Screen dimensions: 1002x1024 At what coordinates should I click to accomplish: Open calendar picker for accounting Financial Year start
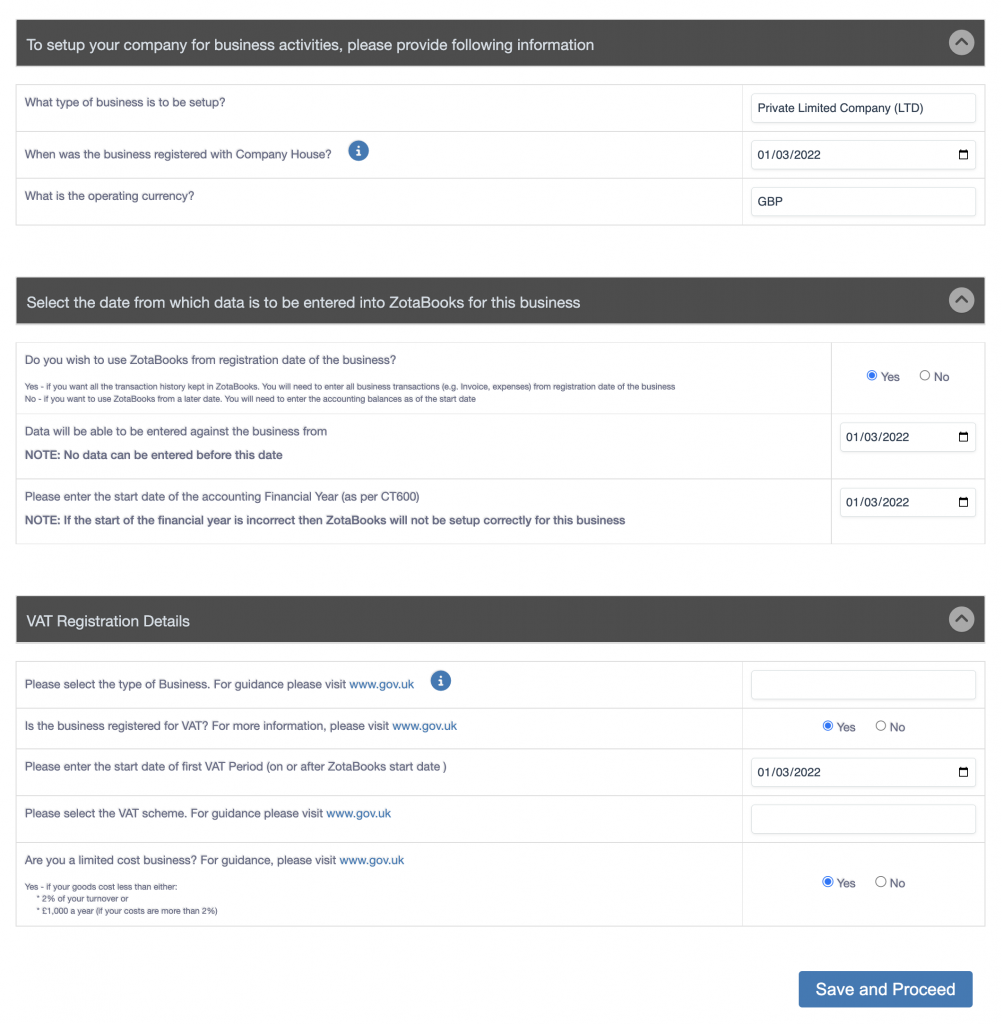tap(963, 502)
